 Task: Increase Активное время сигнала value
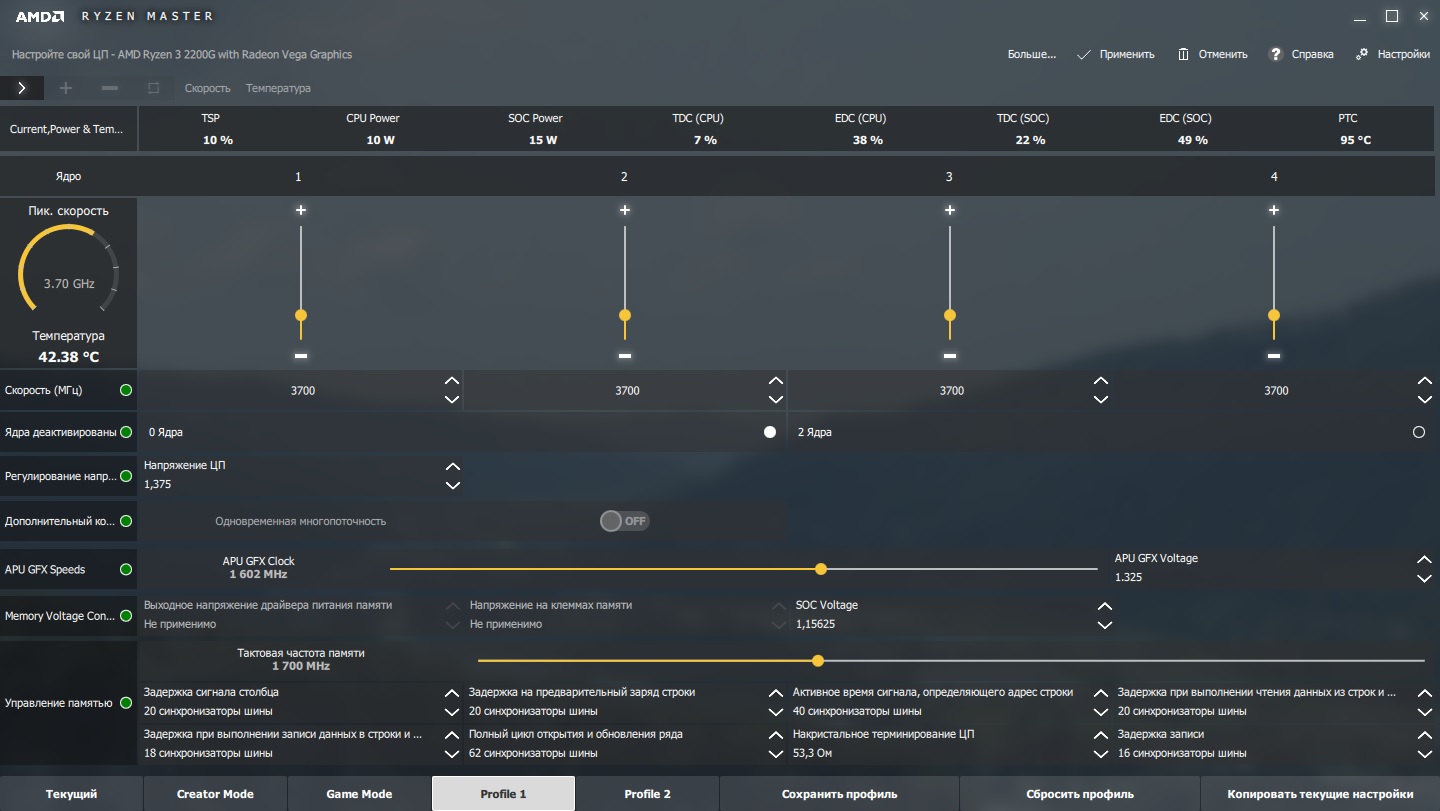(1101, 692)
